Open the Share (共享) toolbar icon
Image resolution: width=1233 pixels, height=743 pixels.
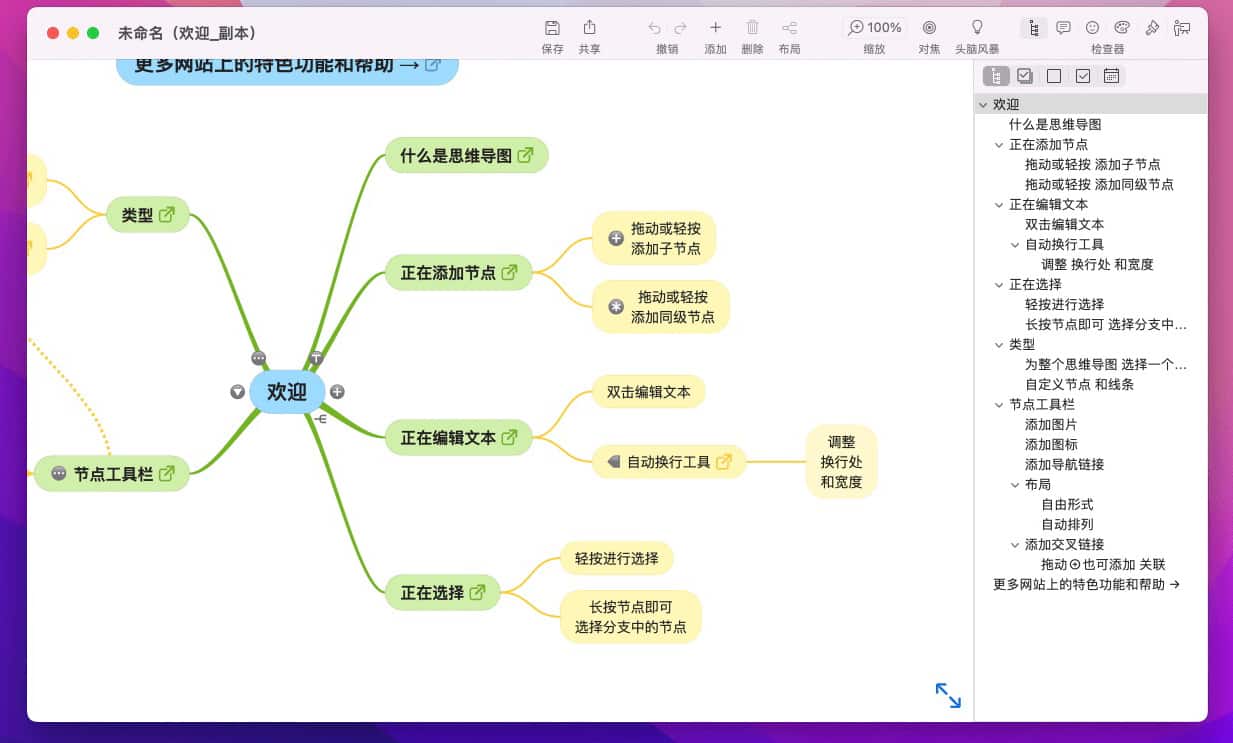pyautogui.click(x=589, y=28)
